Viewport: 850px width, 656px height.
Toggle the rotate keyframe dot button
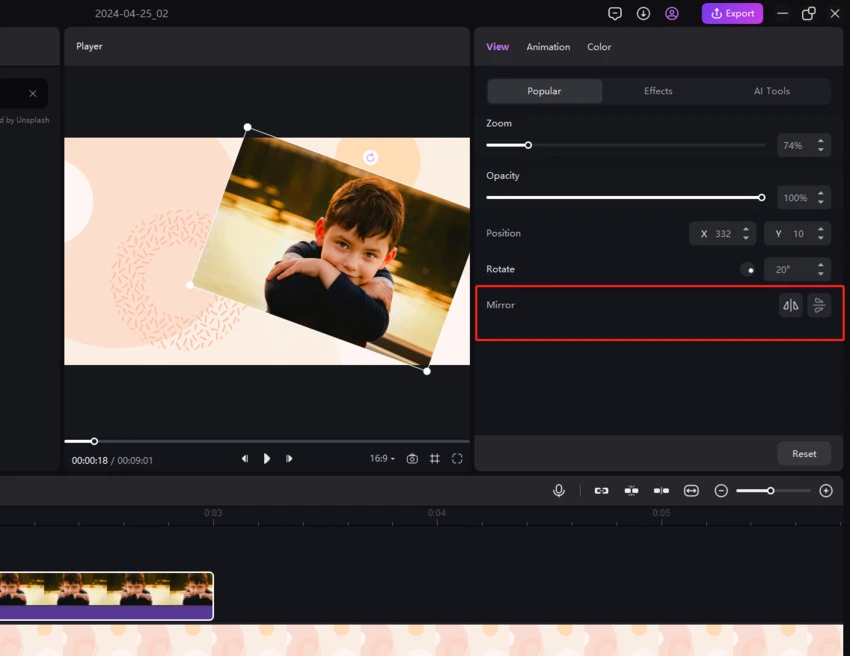point(748,270)
